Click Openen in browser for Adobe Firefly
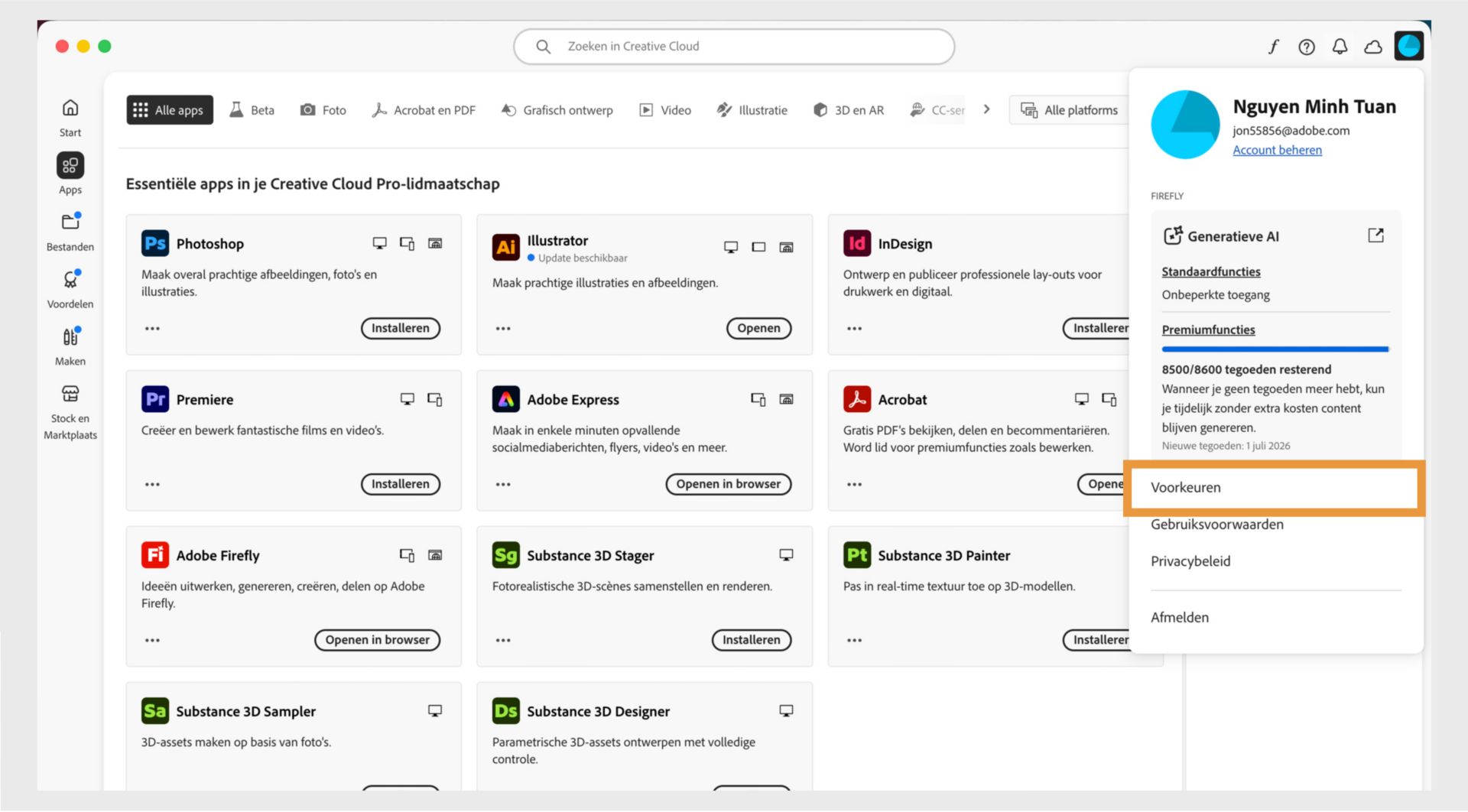Screen dimensions: 1468x812 [378, 641]
